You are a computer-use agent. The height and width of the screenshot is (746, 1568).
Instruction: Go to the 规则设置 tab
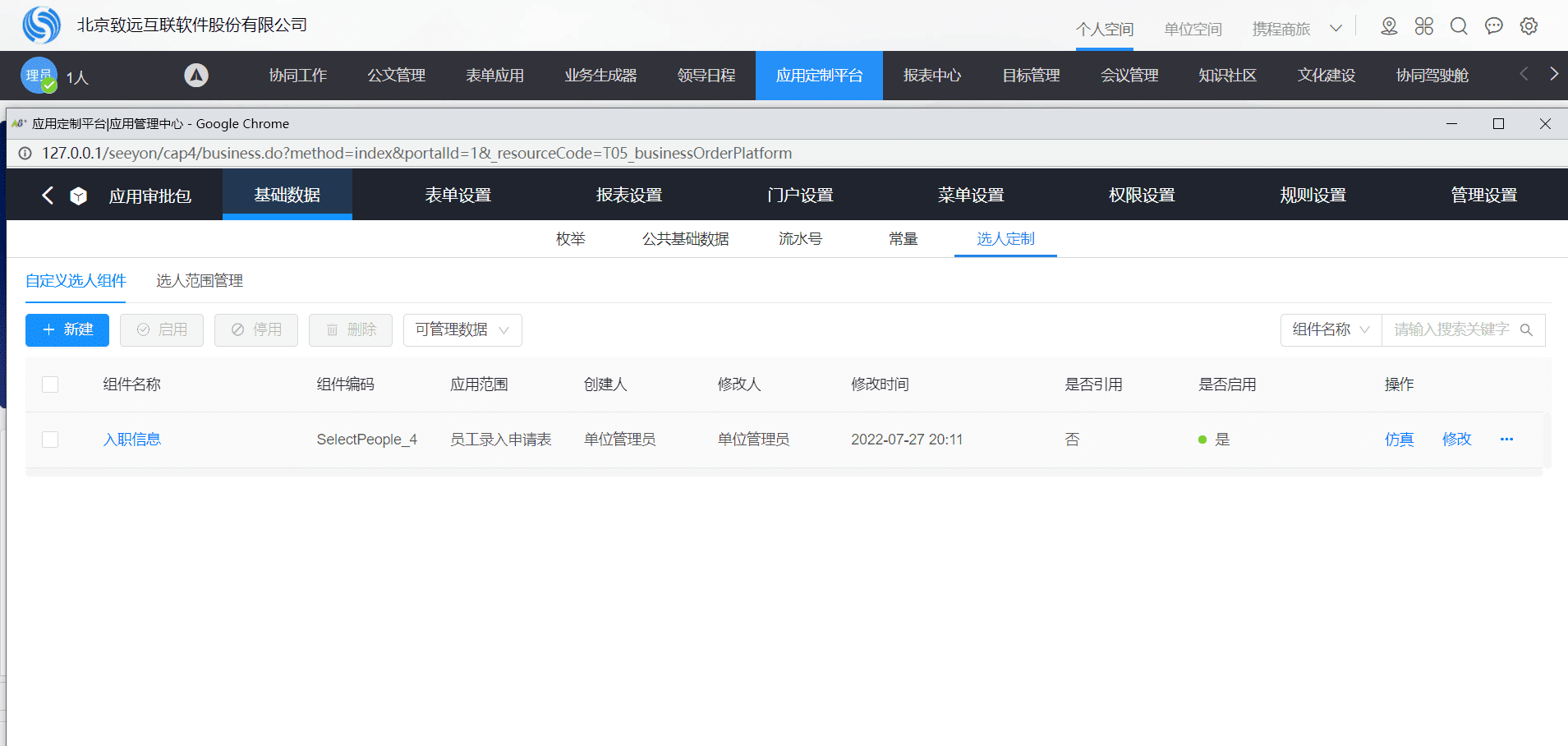point(1313,195)
